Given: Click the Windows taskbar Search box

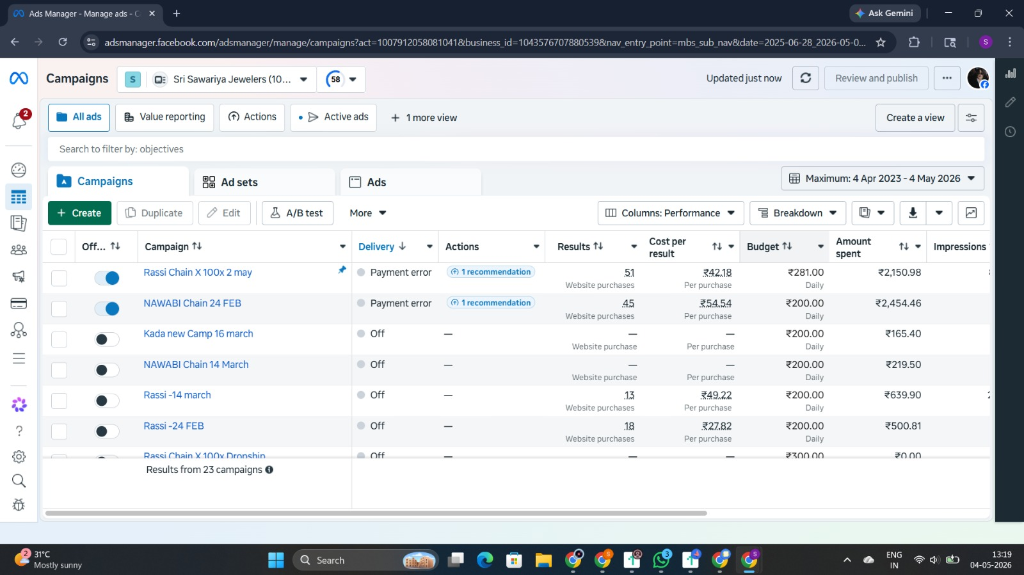Looking at the screenshot, I should [x=366, y=560].
